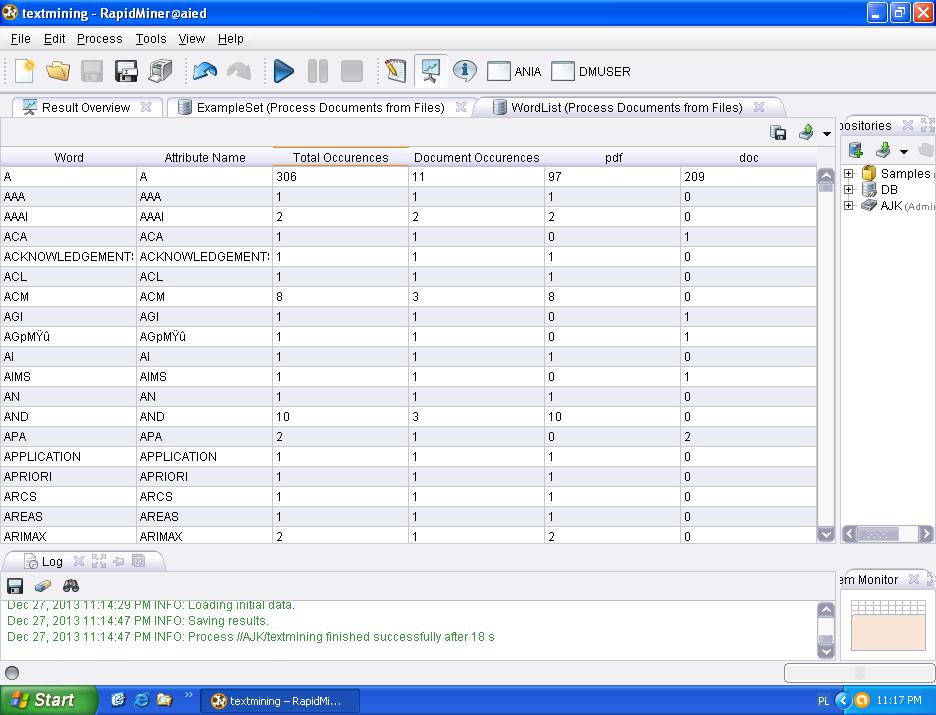The image size is (936, 715).
Task: Sort by the Total Occurences column header
Action: tap(340, 158)
